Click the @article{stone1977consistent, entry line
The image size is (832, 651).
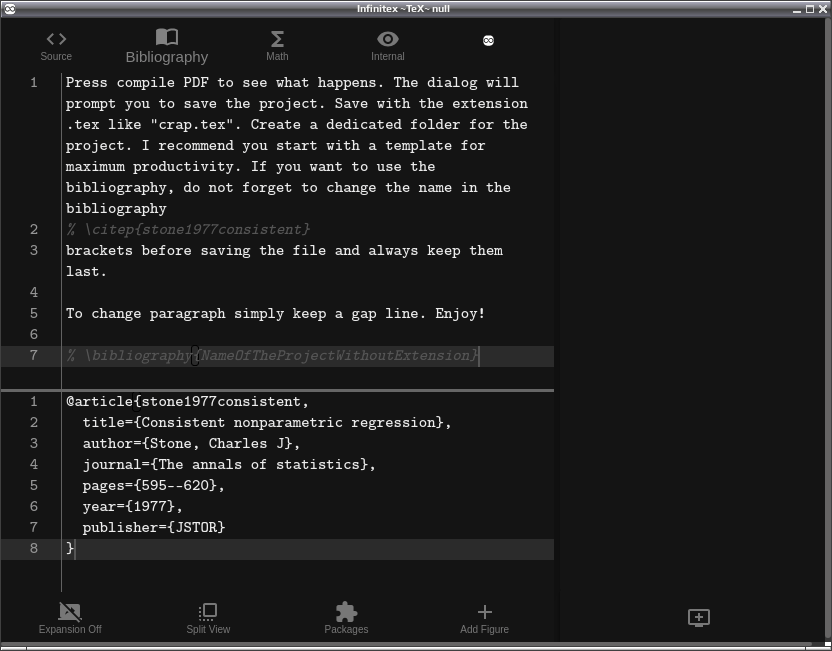187,402
